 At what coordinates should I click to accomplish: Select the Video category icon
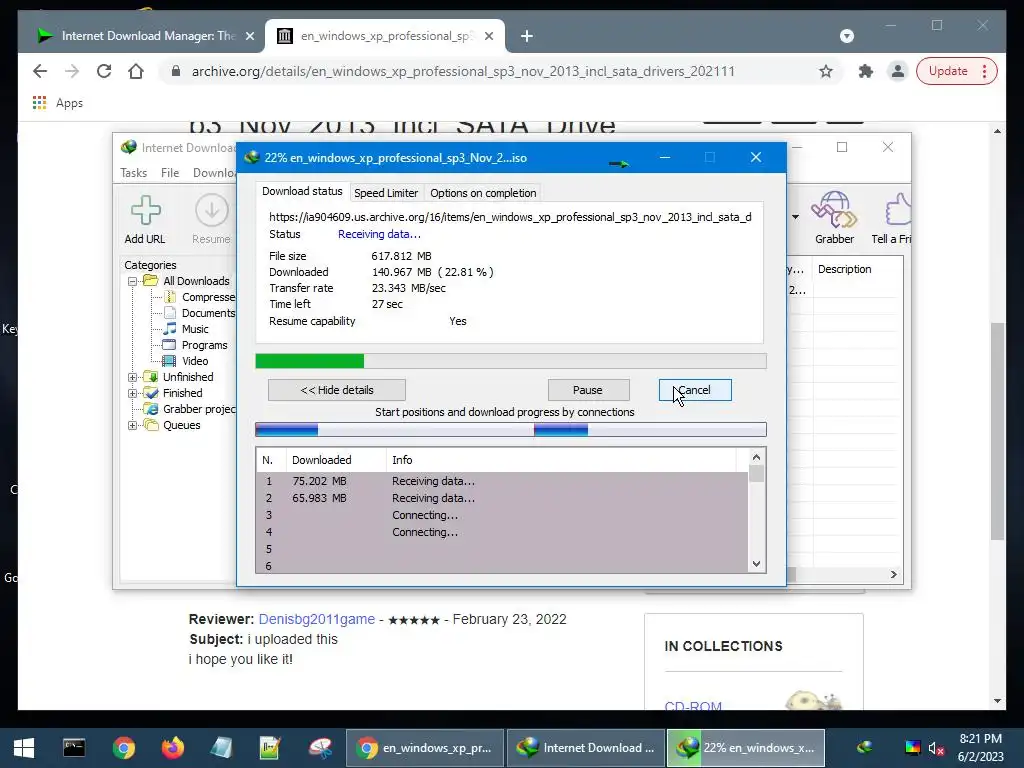click(169, 360)
